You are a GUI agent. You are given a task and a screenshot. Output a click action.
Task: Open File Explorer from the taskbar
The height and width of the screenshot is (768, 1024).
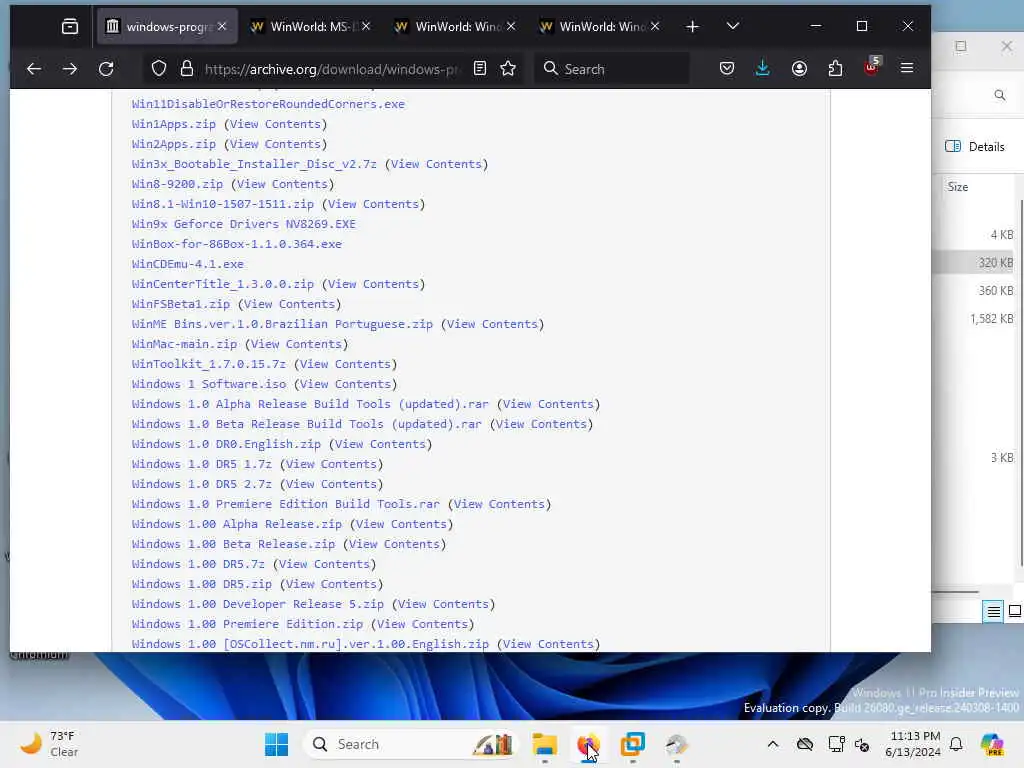[544, 744]
